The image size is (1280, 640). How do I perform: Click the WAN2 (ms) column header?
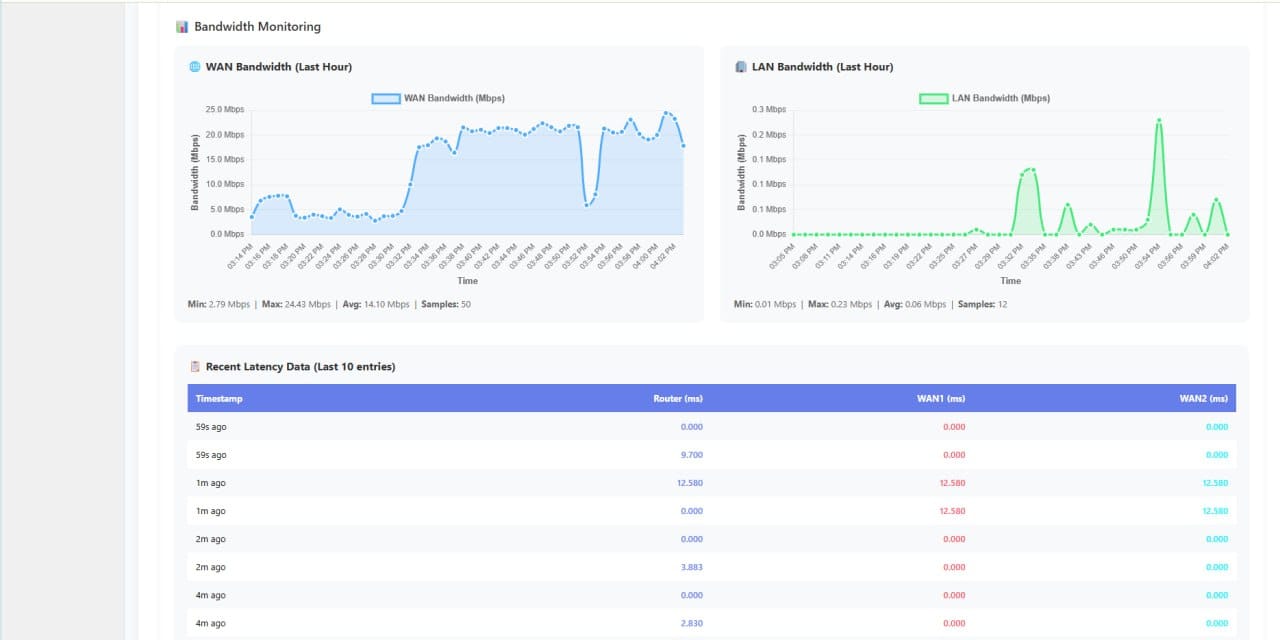(x=1203, y=399)
